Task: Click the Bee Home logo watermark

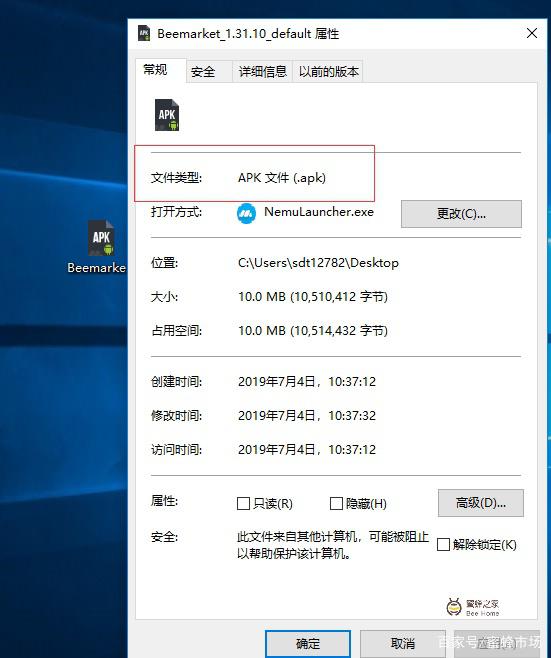Action: 473,607
